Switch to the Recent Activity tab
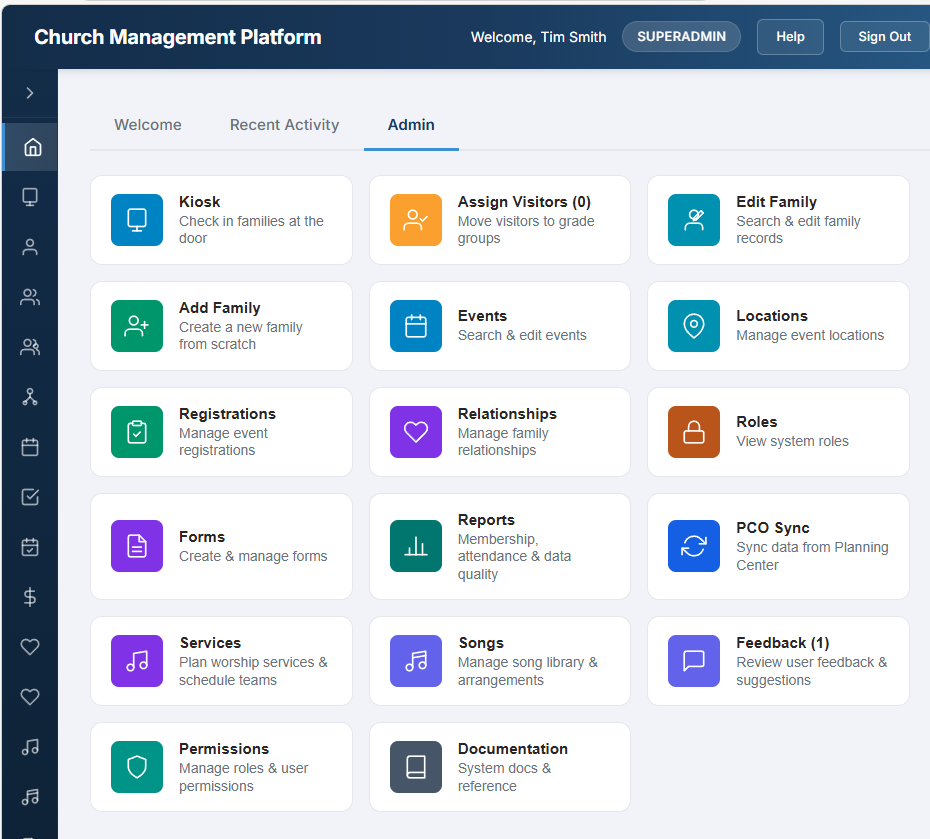930x839 pixels. 284,124
